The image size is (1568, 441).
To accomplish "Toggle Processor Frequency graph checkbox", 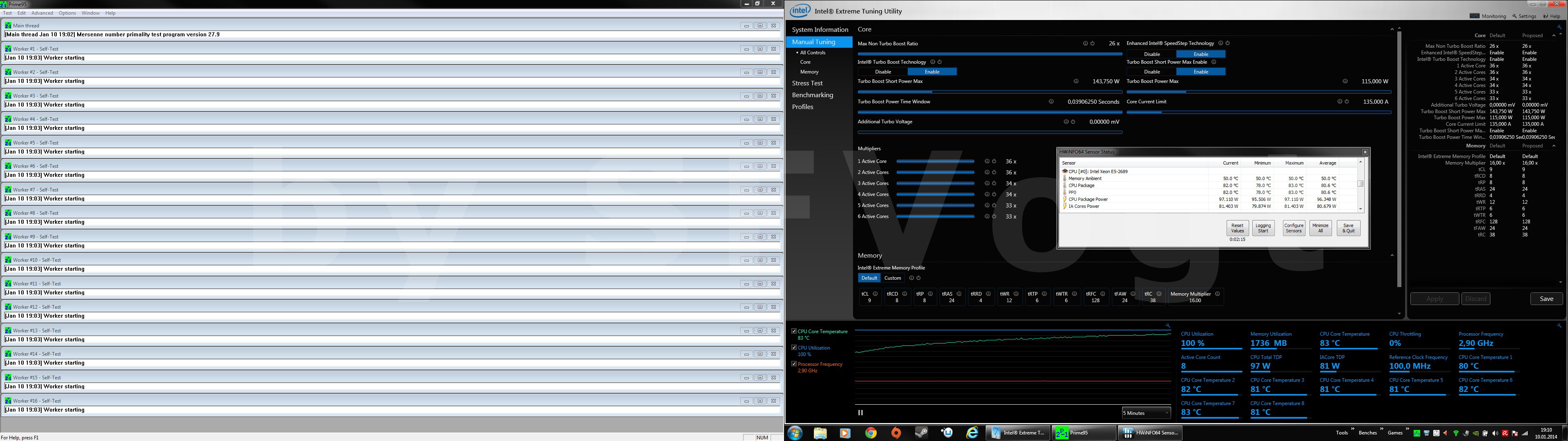I will (794, 364).
